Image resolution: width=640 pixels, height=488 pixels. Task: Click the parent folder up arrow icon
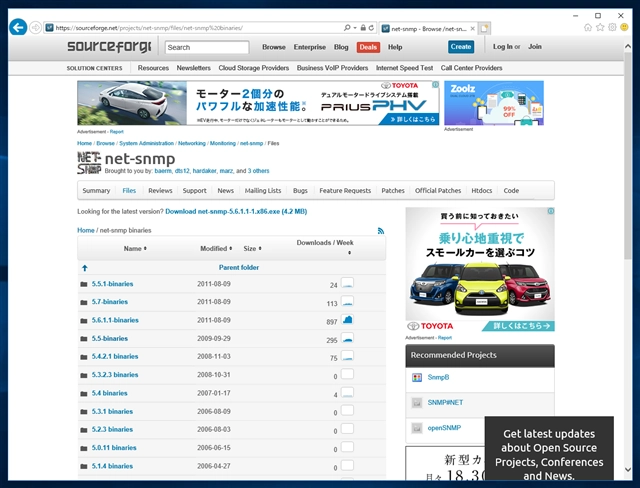(x=84, y=268)
